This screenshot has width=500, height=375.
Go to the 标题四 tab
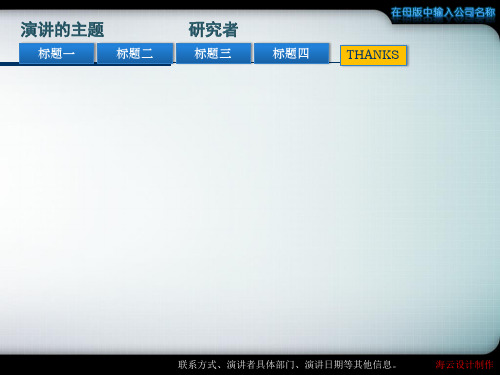(291, 53)
